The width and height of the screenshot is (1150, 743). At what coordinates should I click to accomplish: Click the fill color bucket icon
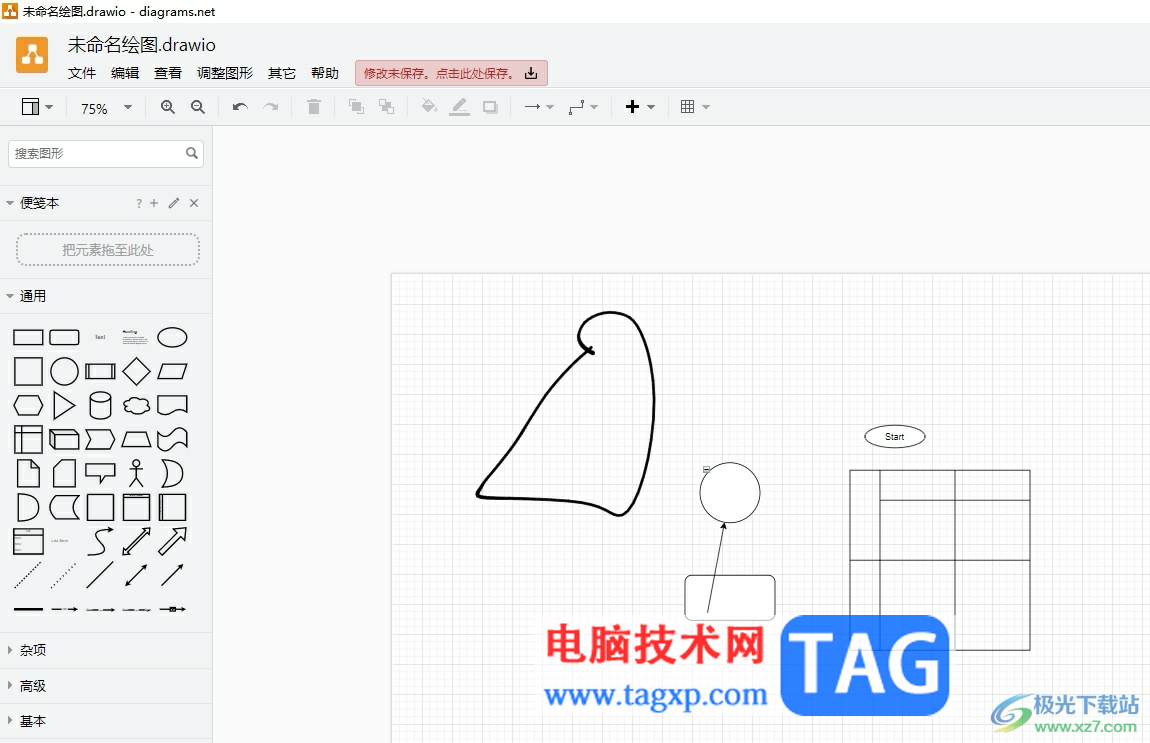pos(429,107)
